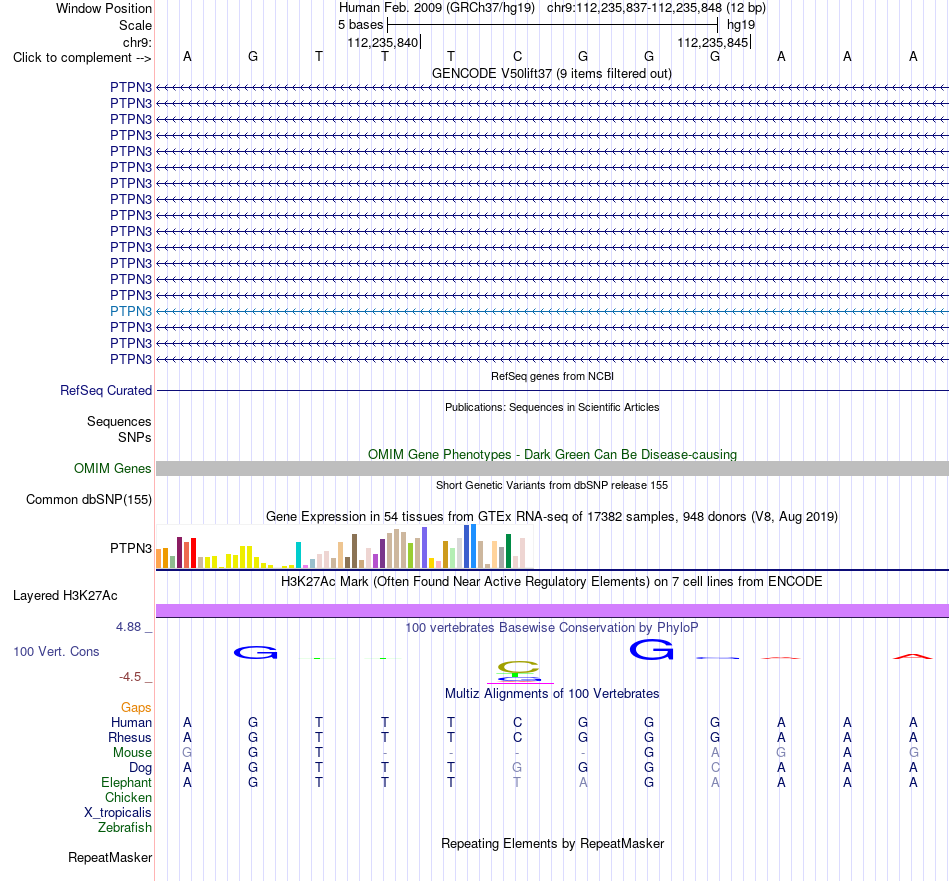Open the Layered H3K27Ac track label

(x=65, y=596)
